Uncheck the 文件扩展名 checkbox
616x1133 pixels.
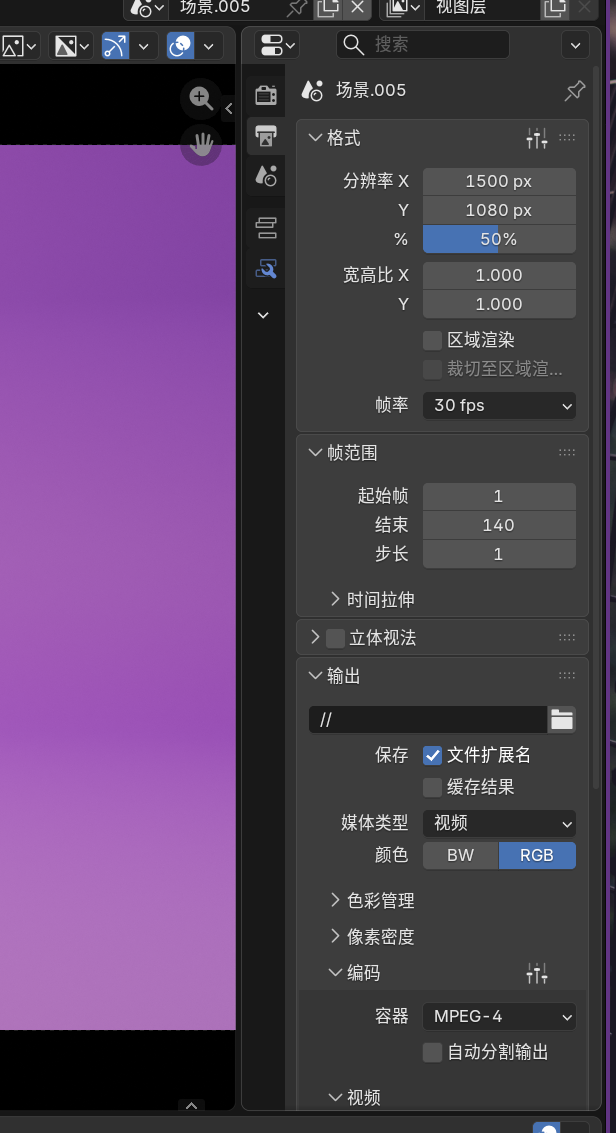(432, 755)
